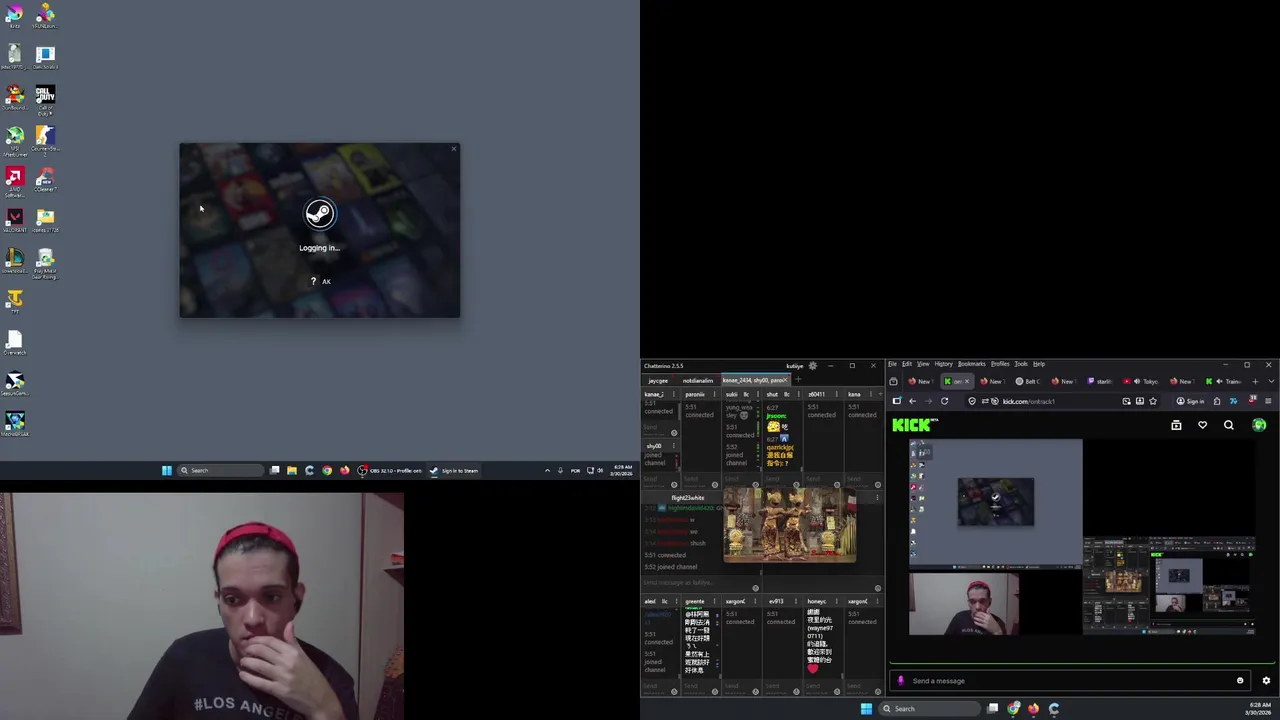
Task: Open the GunBound desktop icon
Action: pyautogui.click(x=14, y=97)
